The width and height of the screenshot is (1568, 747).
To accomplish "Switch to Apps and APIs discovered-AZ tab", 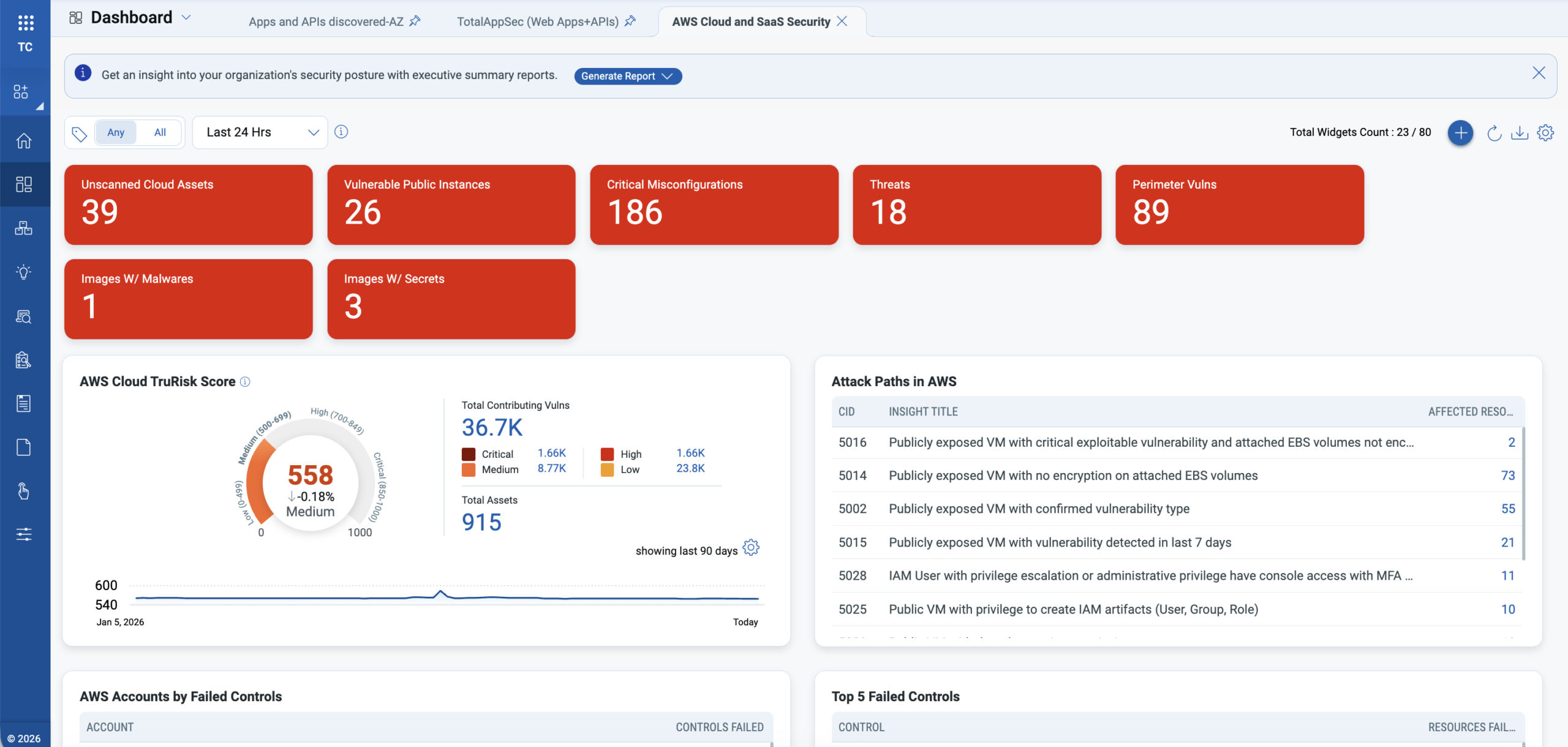I will tap(326, 21).
